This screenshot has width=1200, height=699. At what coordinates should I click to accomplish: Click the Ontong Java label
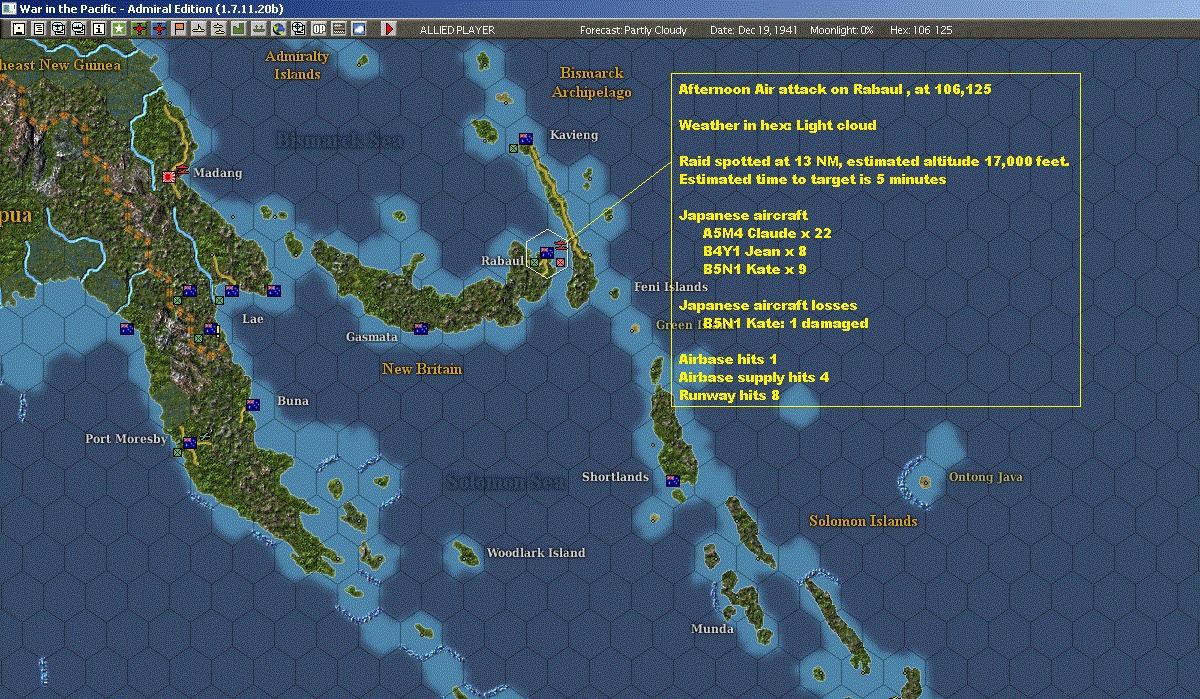coord(986,477)
